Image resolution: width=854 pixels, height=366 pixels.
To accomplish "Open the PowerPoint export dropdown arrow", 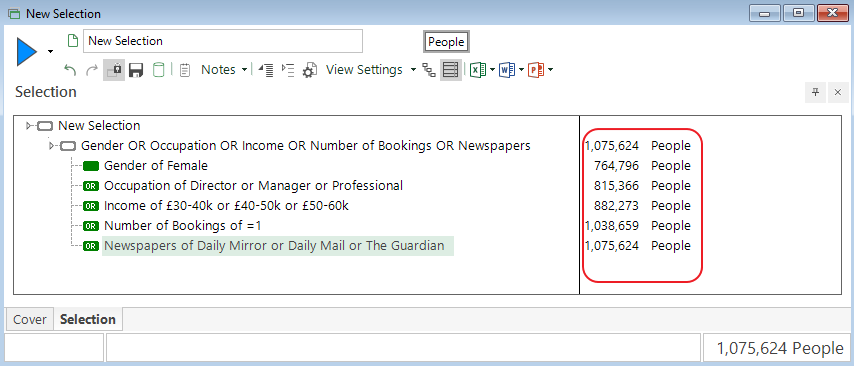I will (551, 70).
